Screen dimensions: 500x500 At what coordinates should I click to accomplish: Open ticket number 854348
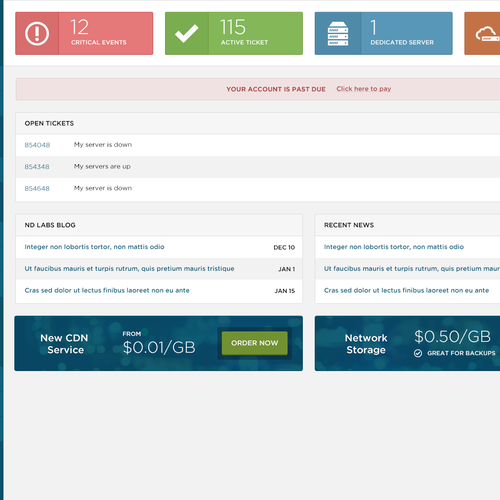pyautogui.click(x=37, y=167)
